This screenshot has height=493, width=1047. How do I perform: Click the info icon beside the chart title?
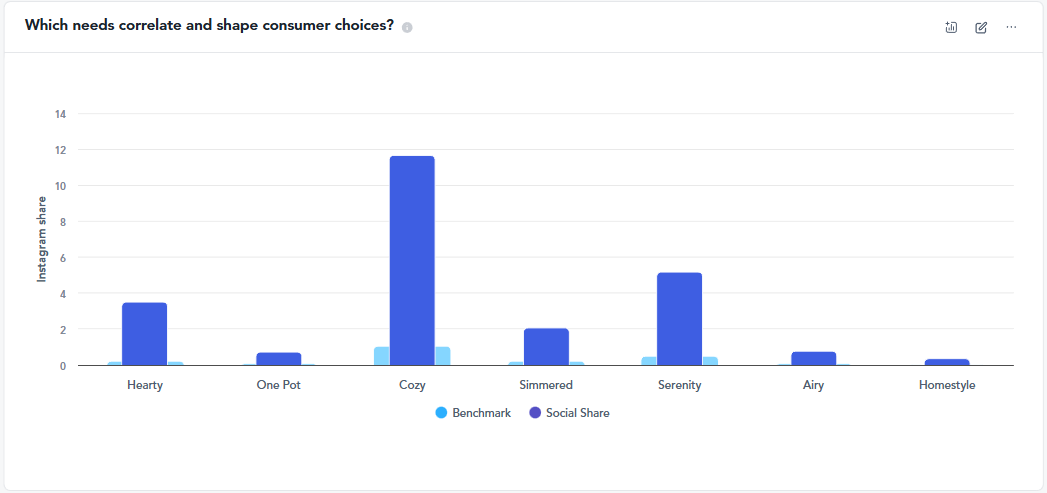coord(407,27)
